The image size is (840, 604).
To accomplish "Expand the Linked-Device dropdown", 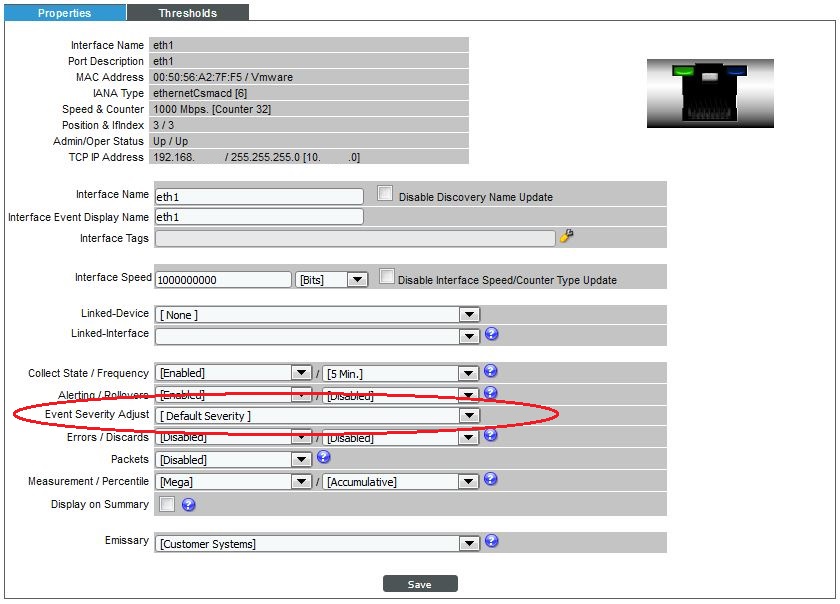I will tap(317, 315).
